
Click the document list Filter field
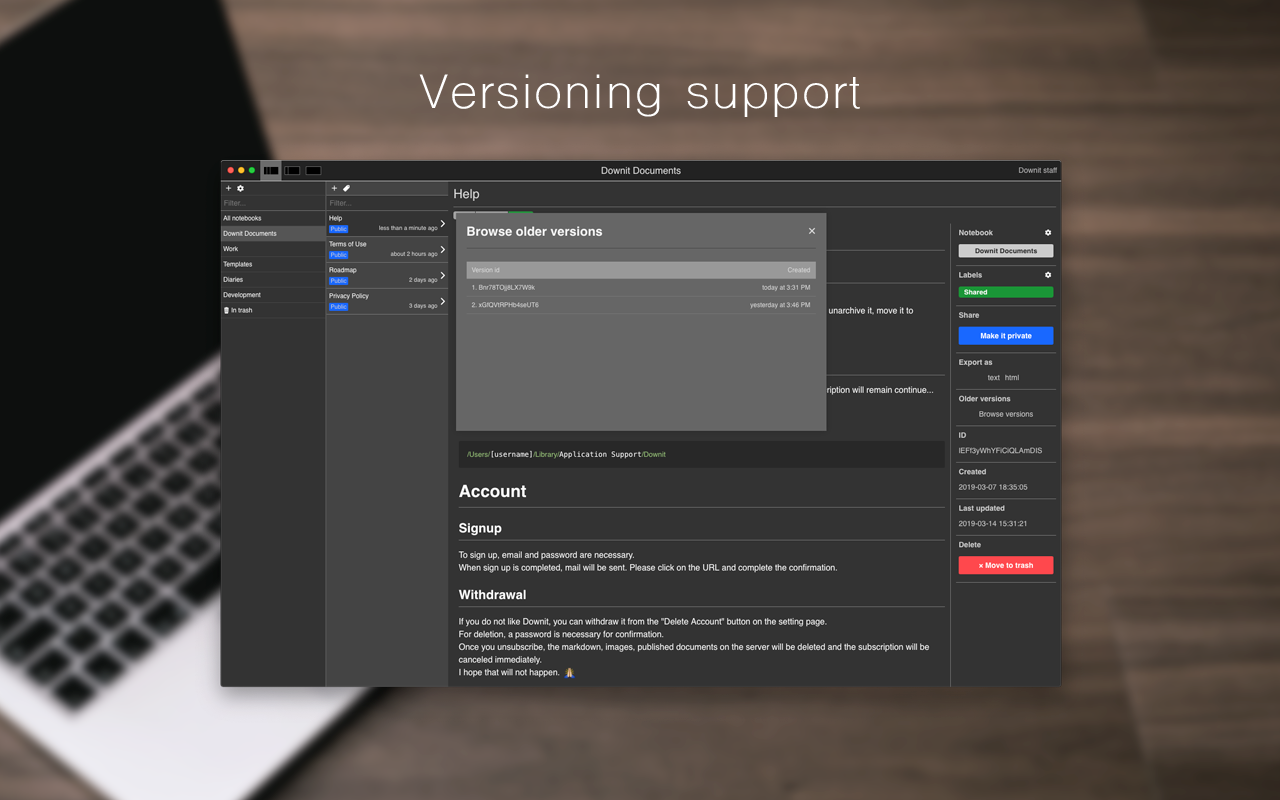click(x=386, y=203)
